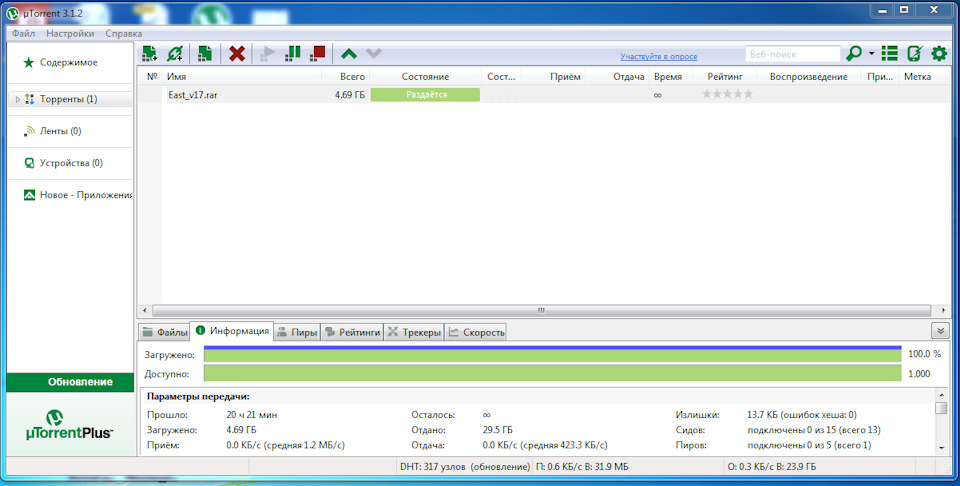Click the Прошло 20 ч 21 мин value

coord(252,415)
